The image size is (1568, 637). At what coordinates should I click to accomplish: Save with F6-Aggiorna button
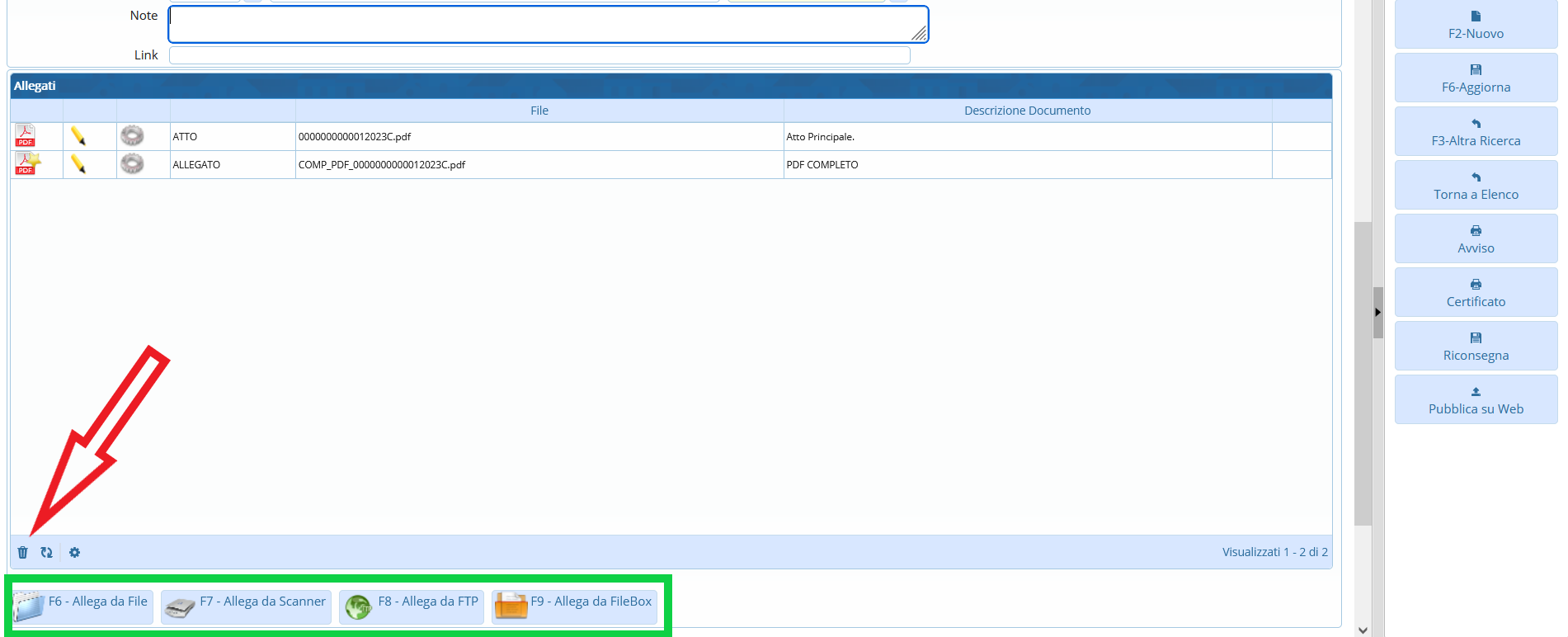[x=1476, y=78]
